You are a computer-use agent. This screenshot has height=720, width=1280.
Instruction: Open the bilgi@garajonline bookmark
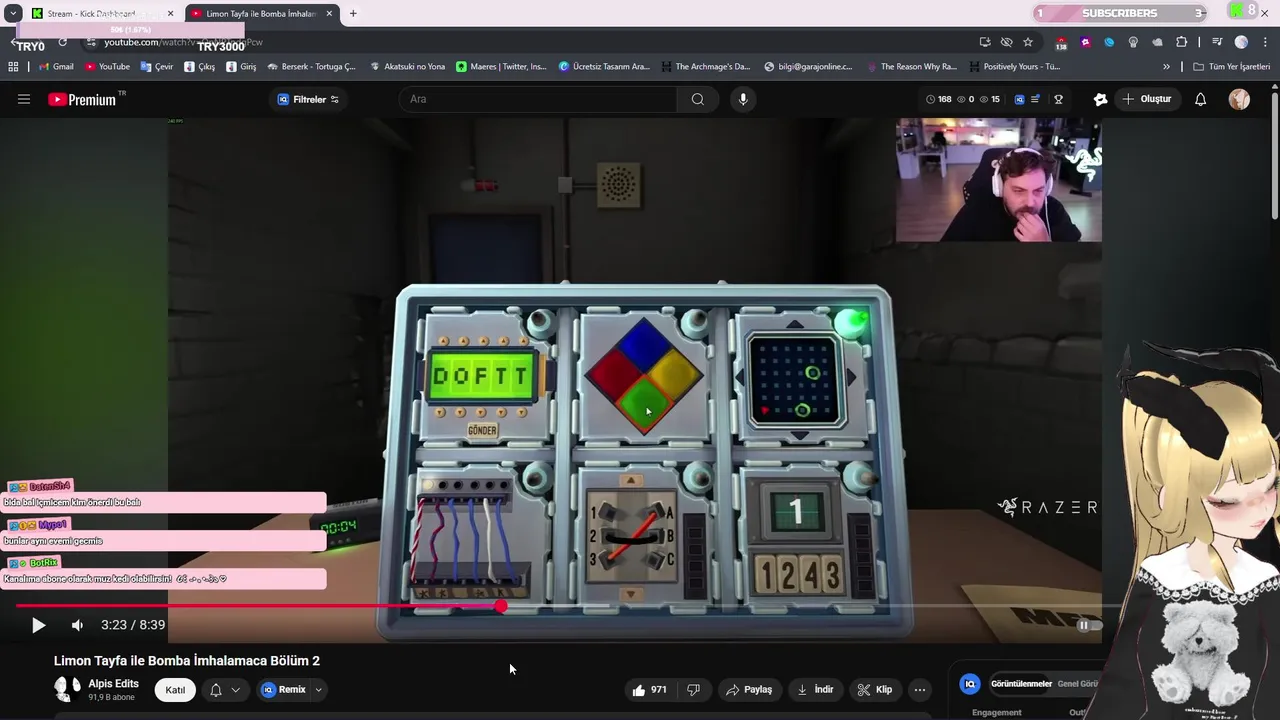tap(808, 67)
